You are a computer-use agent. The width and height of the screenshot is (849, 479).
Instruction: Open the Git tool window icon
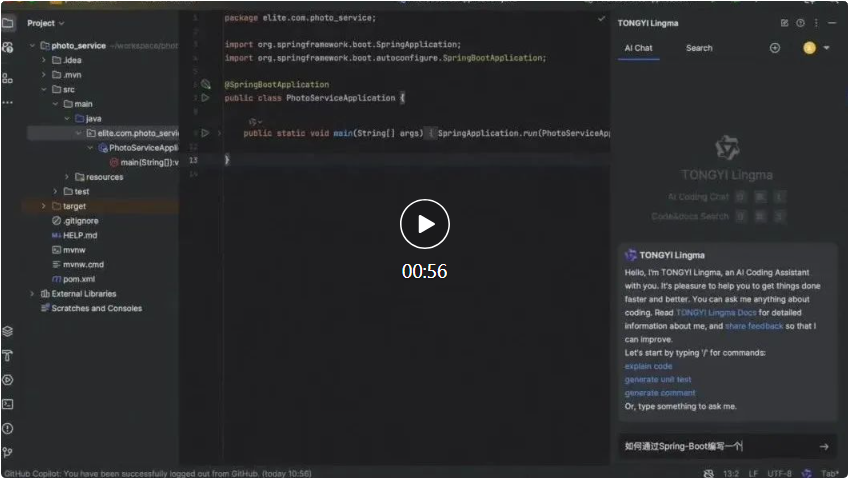pos(8,452)
